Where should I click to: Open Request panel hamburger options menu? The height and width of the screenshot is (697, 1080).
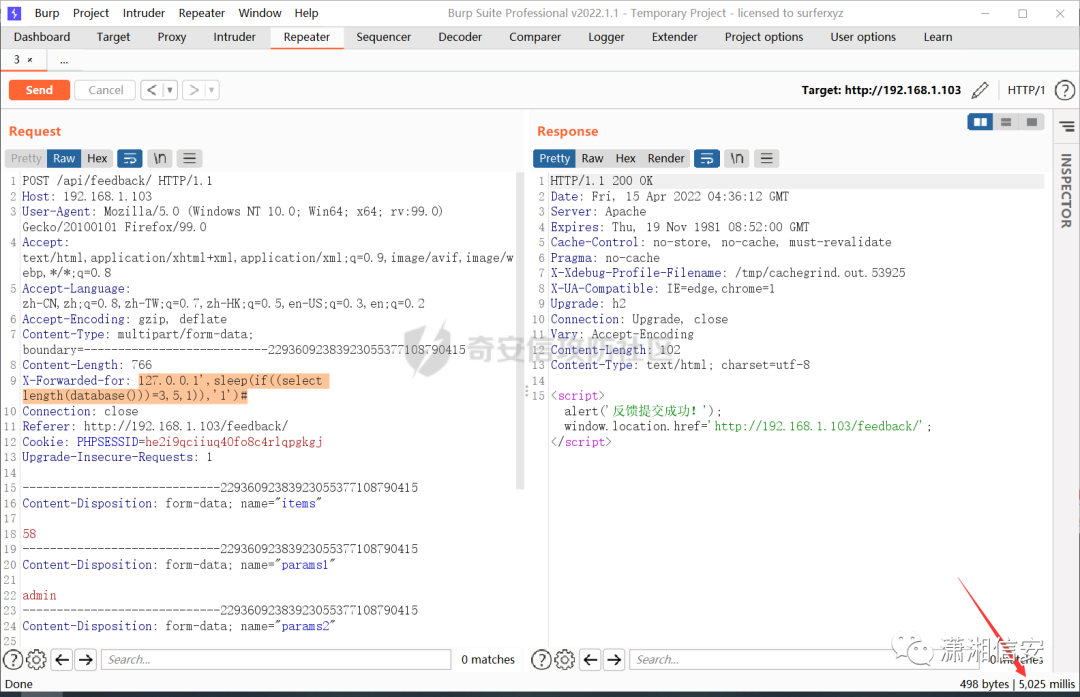click(189, 158)
